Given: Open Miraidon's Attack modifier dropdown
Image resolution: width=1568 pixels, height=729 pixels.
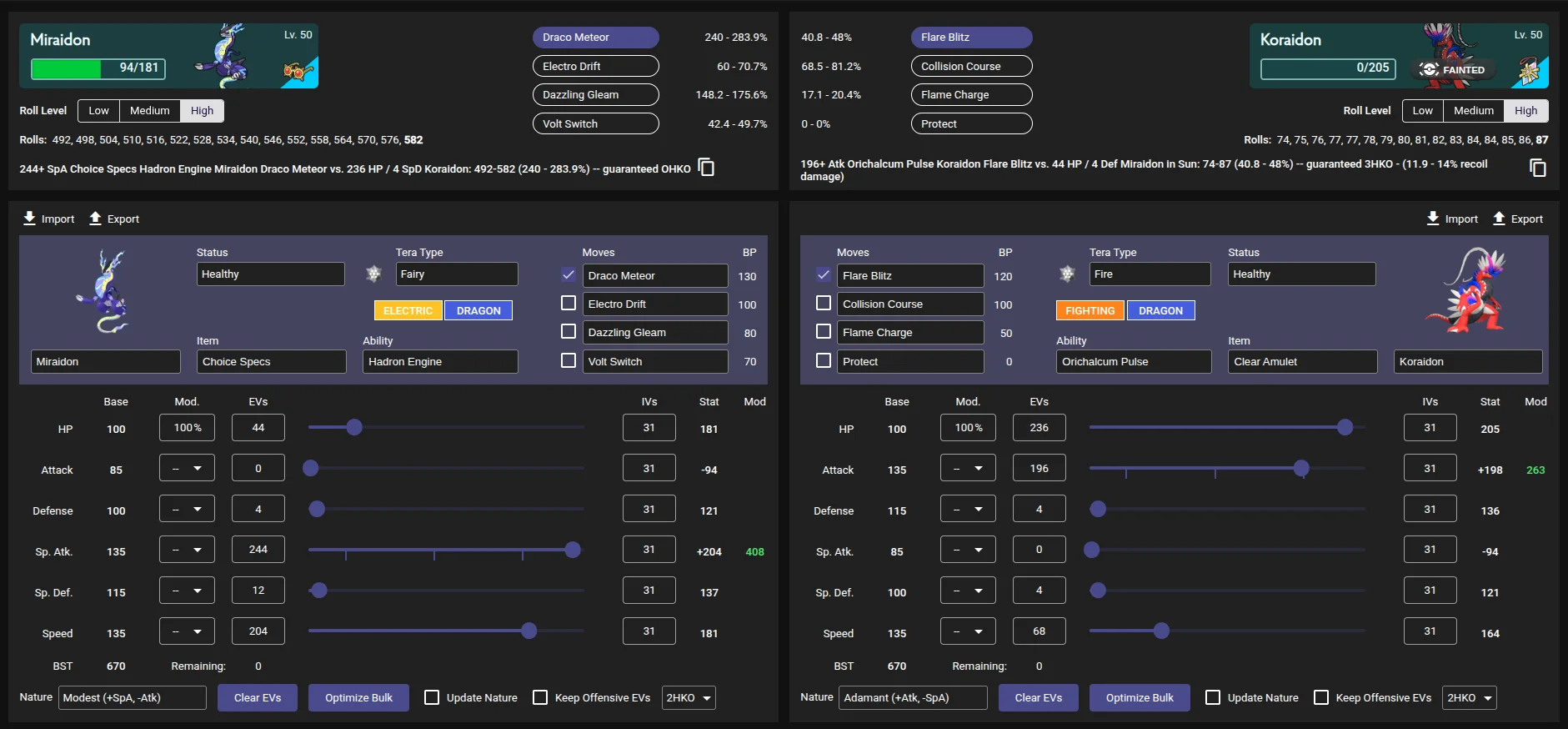Looking at the screenshot, I should pyautogui.click(x=187, y=468).
